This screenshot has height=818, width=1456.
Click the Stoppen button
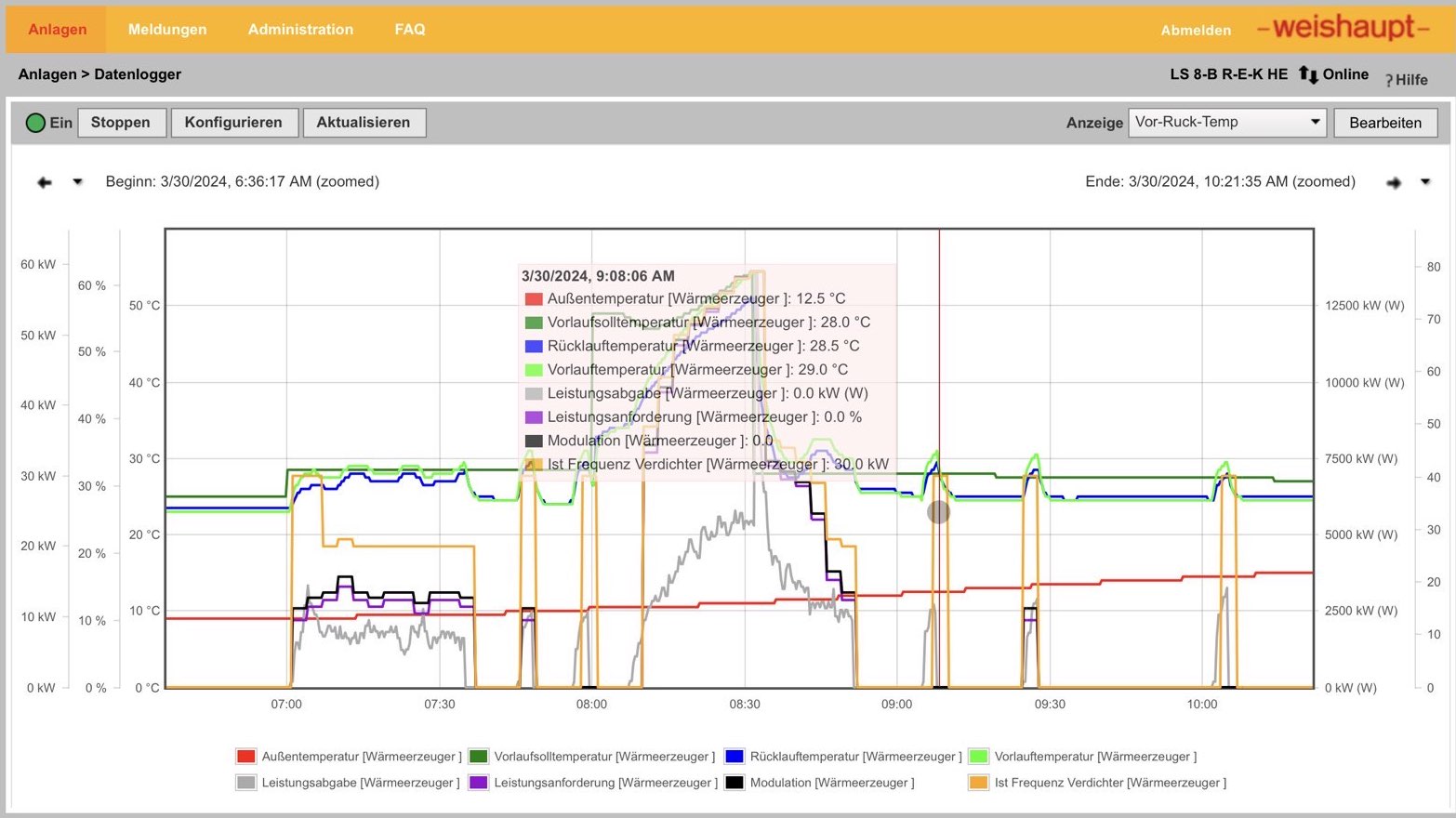pos(121,123)
